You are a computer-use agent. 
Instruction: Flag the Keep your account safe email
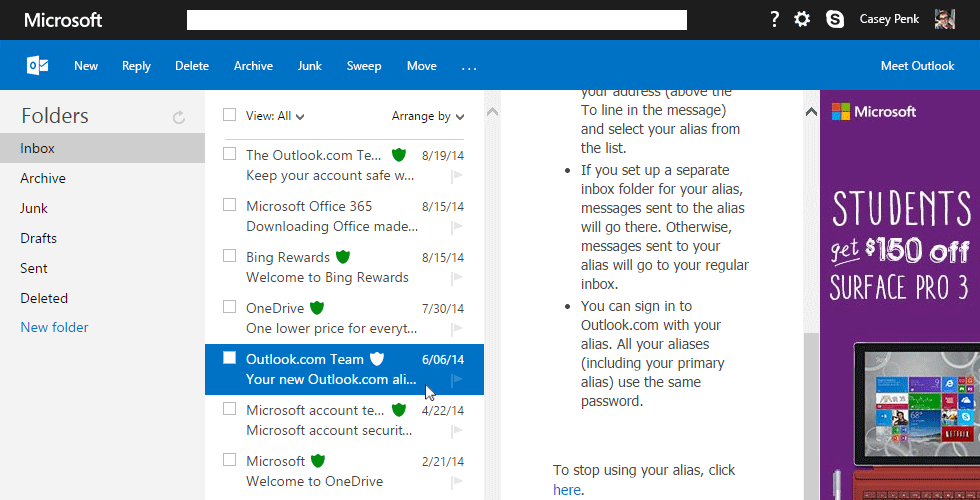(457, 176)
